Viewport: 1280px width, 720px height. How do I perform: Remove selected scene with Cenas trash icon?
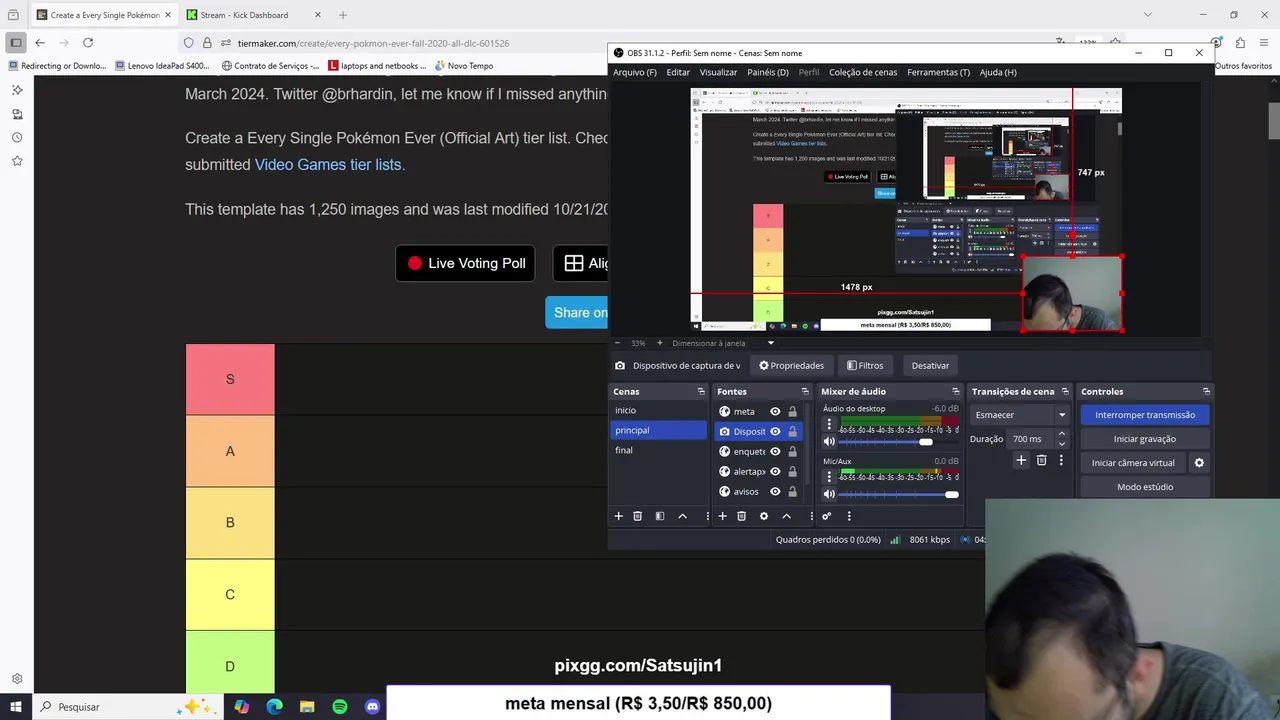(x=637, y=516)
